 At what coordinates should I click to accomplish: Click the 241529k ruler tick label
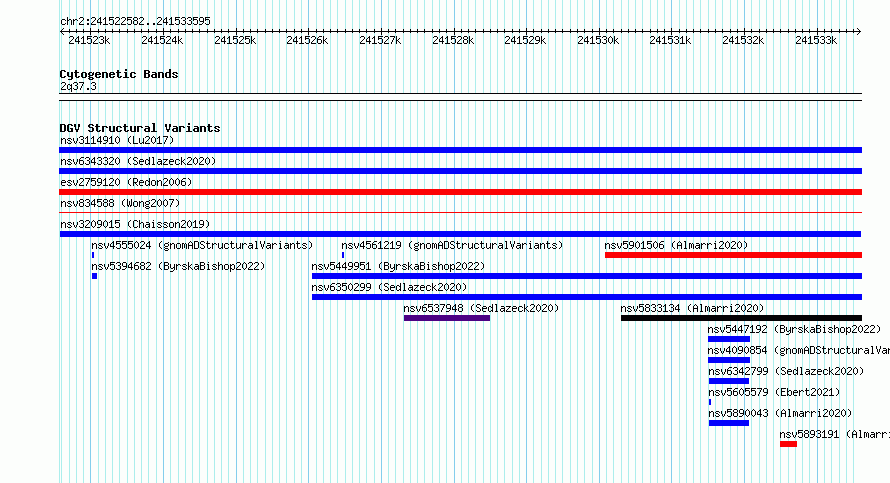tap(525, 40)
